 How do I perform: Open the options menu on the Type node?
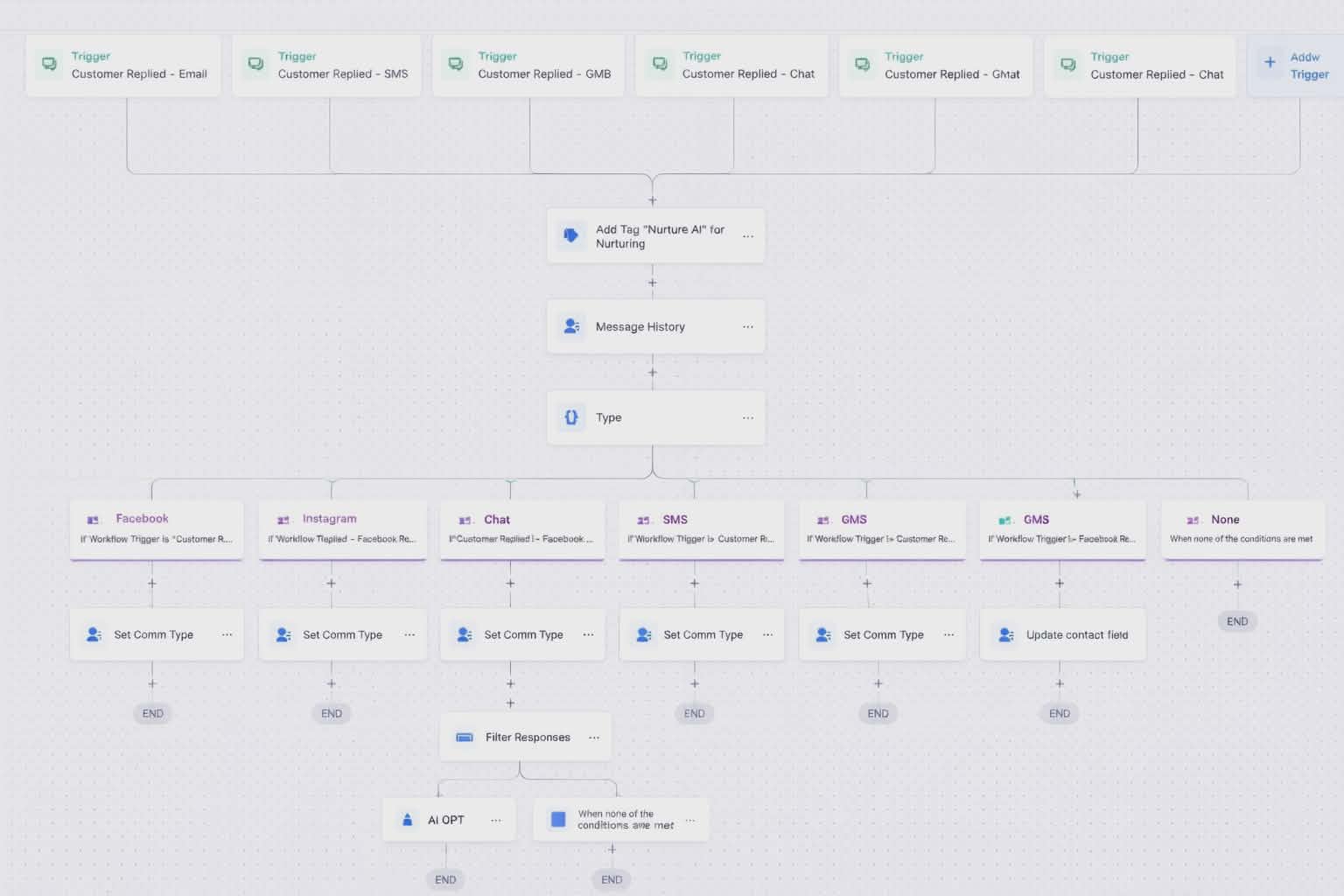748,417
